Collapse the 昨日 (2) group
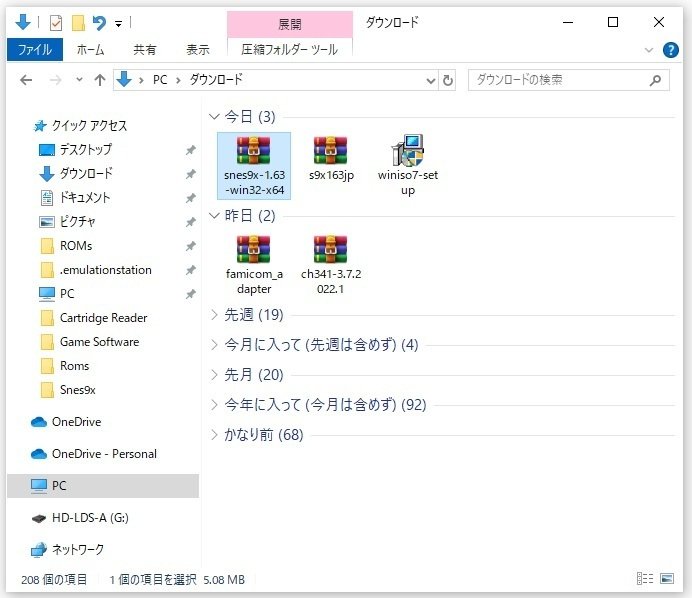 click(x=214, y=216)
